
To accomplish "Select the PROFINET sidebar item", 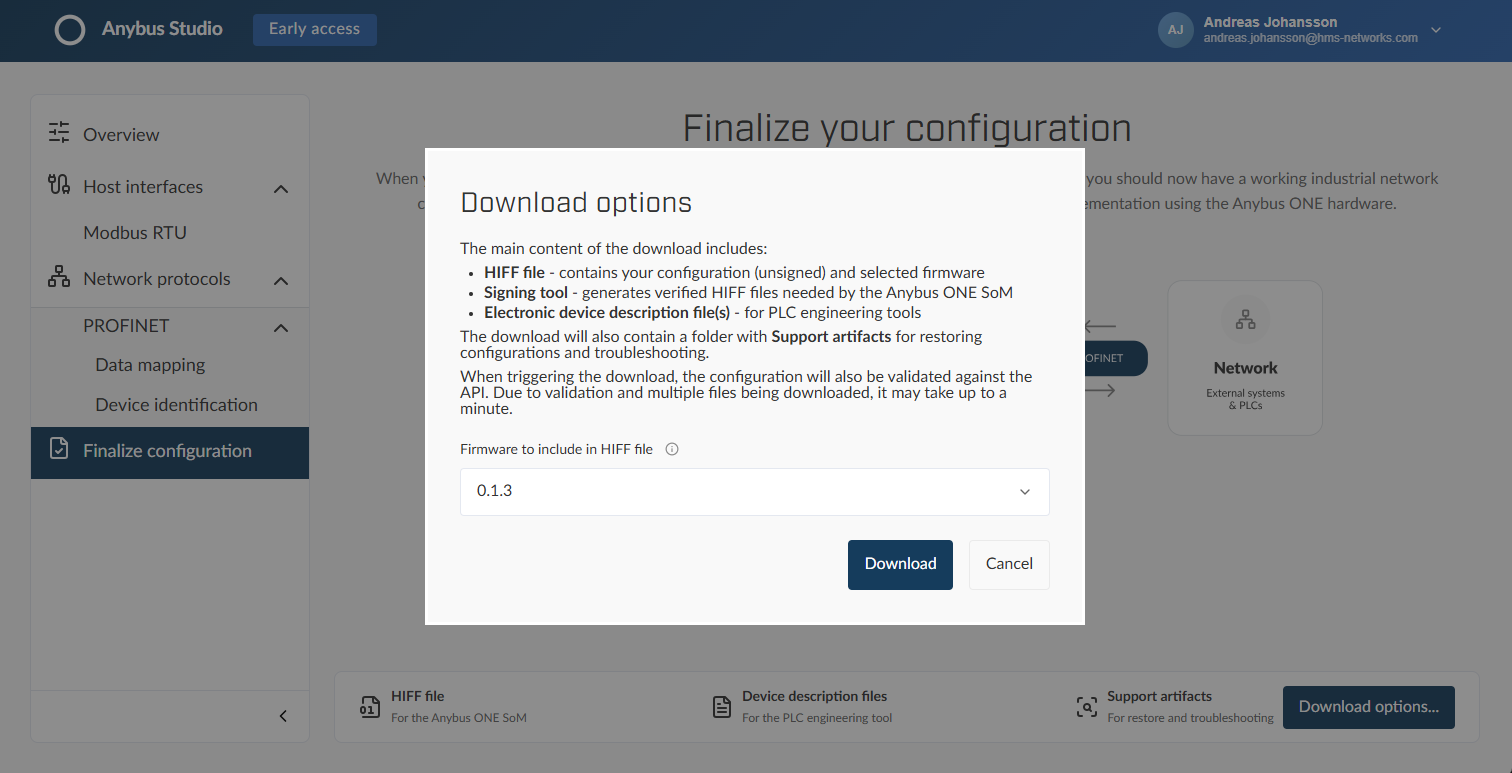I will (x=126, y=326).
